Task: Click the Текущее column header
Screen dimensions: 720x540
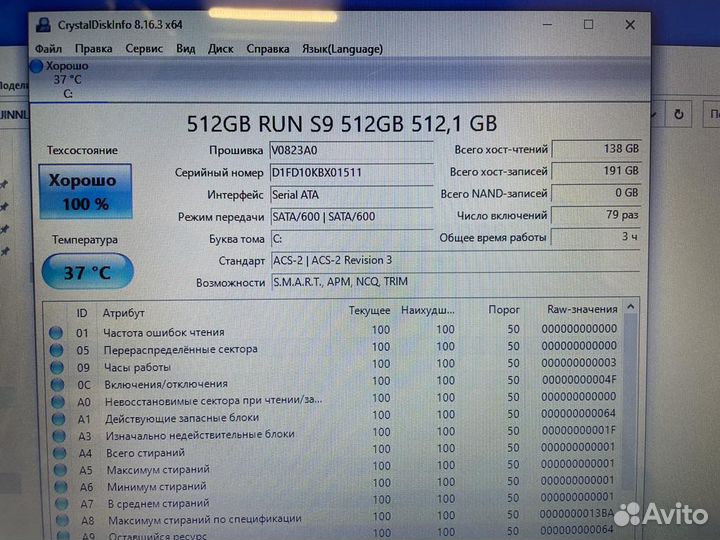Action: coord(369,311)
